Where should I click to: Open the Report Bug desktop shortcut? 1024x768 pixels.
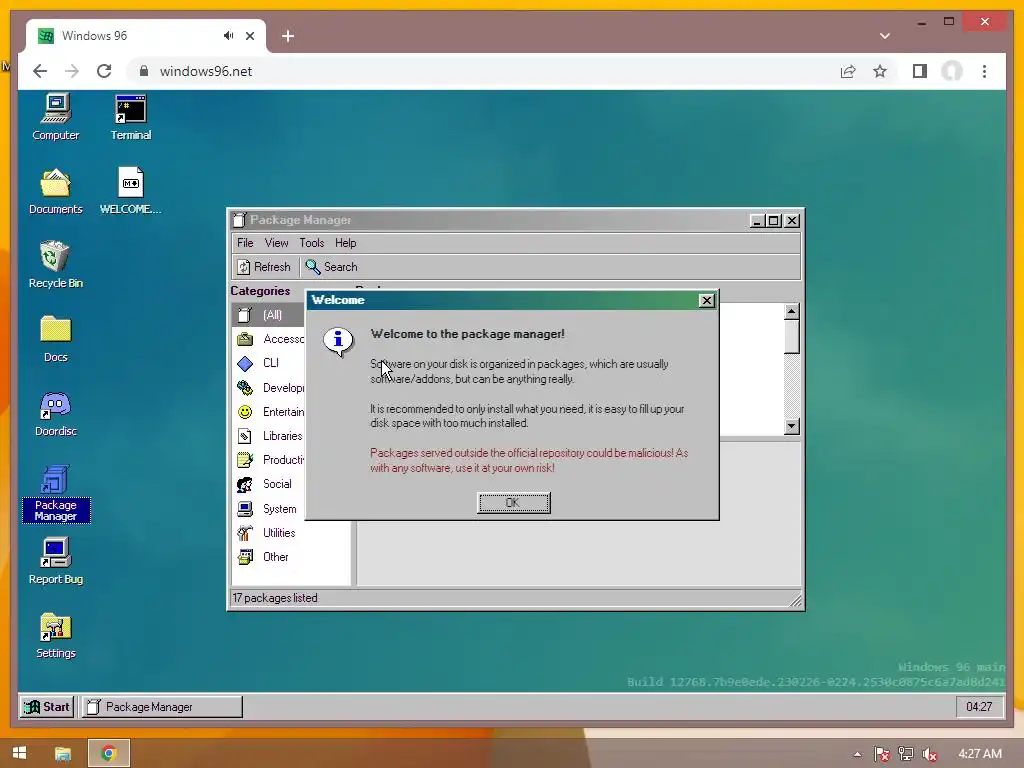point(56,561)
